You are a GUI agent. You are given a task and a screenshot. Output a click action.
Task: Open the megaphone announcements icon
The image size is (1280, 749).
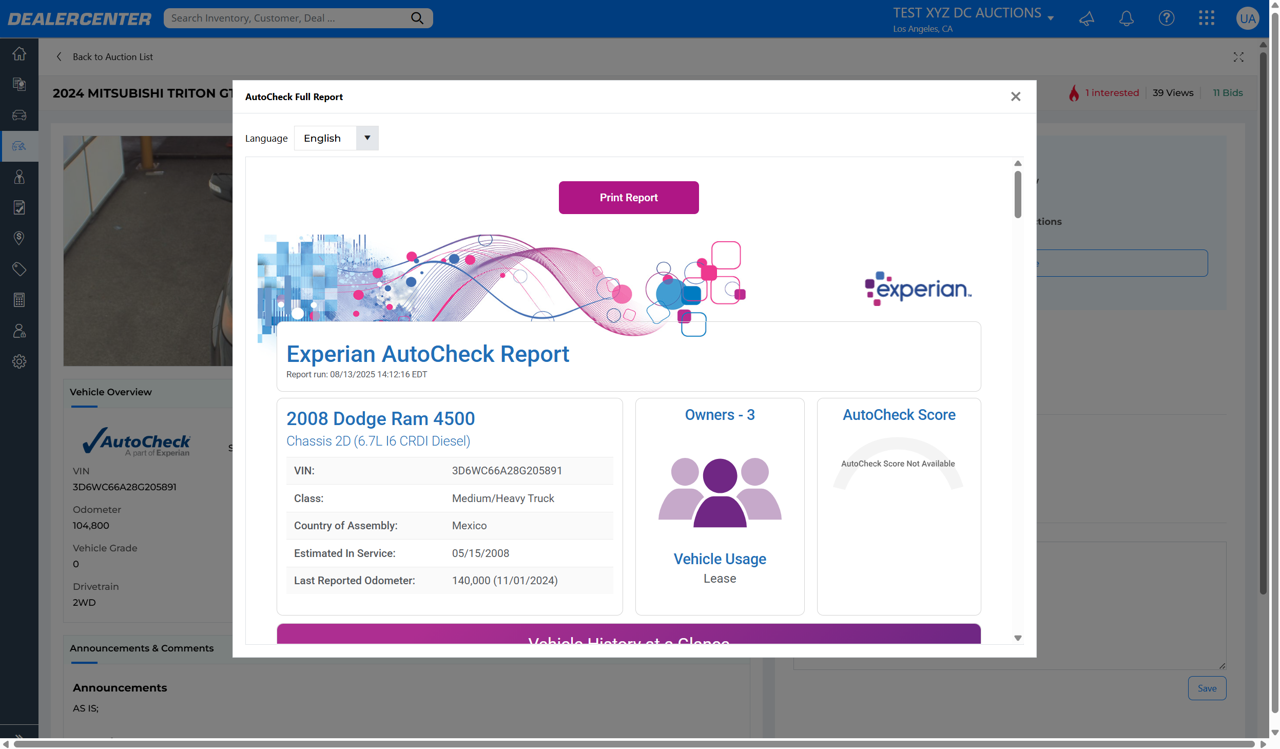pyautogui.click(x=1086, y=18)
